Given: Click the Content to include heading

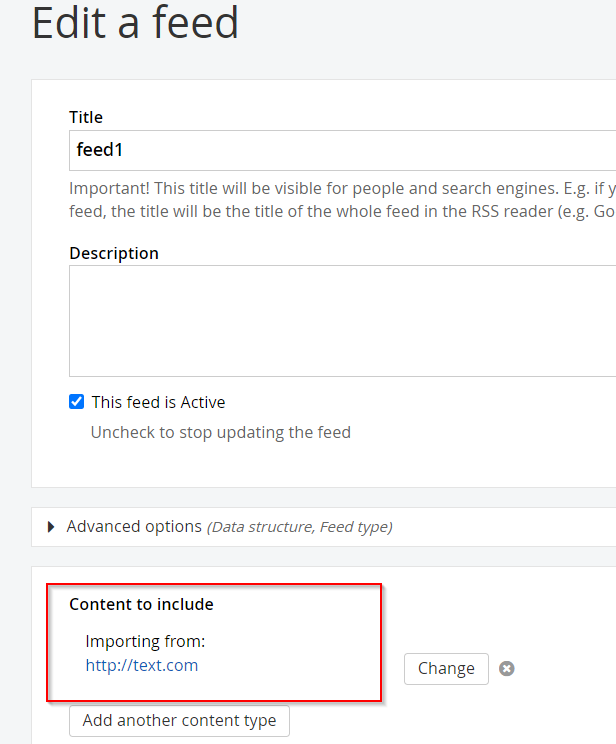Looking at the screenshot, I should coord(141,604).
